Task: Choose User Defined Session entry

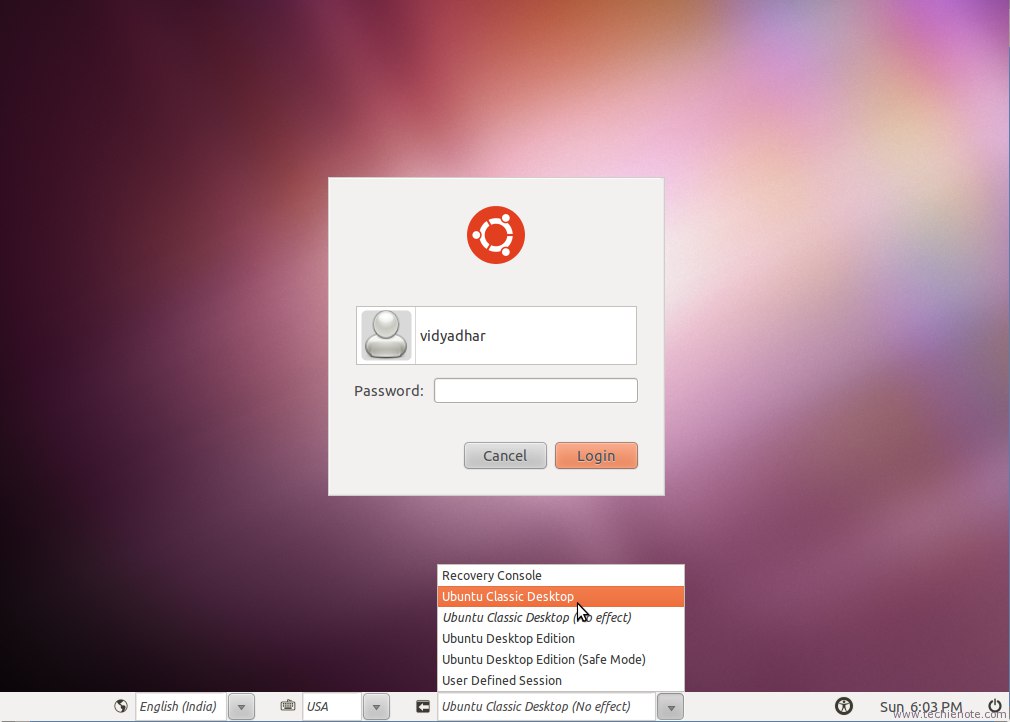Action: coord(560,680)
